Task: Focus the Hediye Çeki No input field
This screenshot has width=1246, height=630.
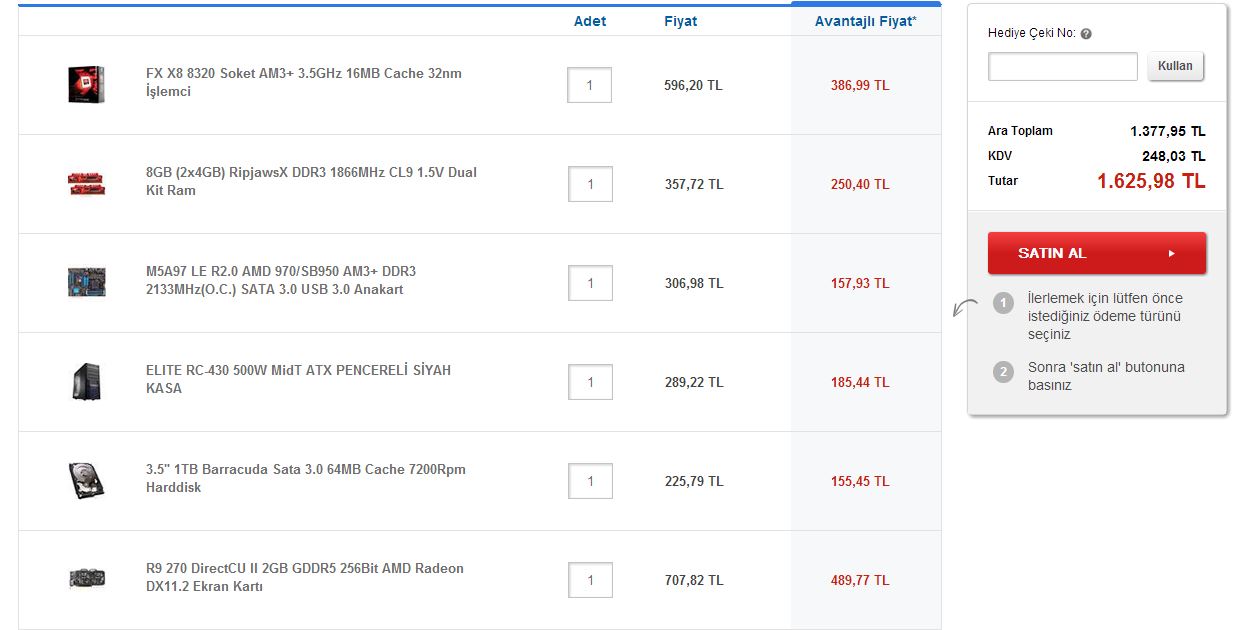Action: (x=1062, y=67)
